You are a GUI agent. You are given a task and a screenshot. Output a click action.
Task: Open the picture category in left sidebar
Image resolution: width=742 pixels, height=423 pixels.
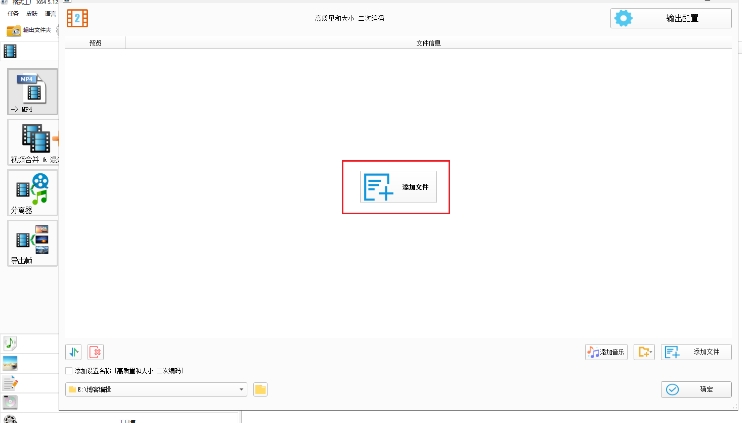(10, 363)
